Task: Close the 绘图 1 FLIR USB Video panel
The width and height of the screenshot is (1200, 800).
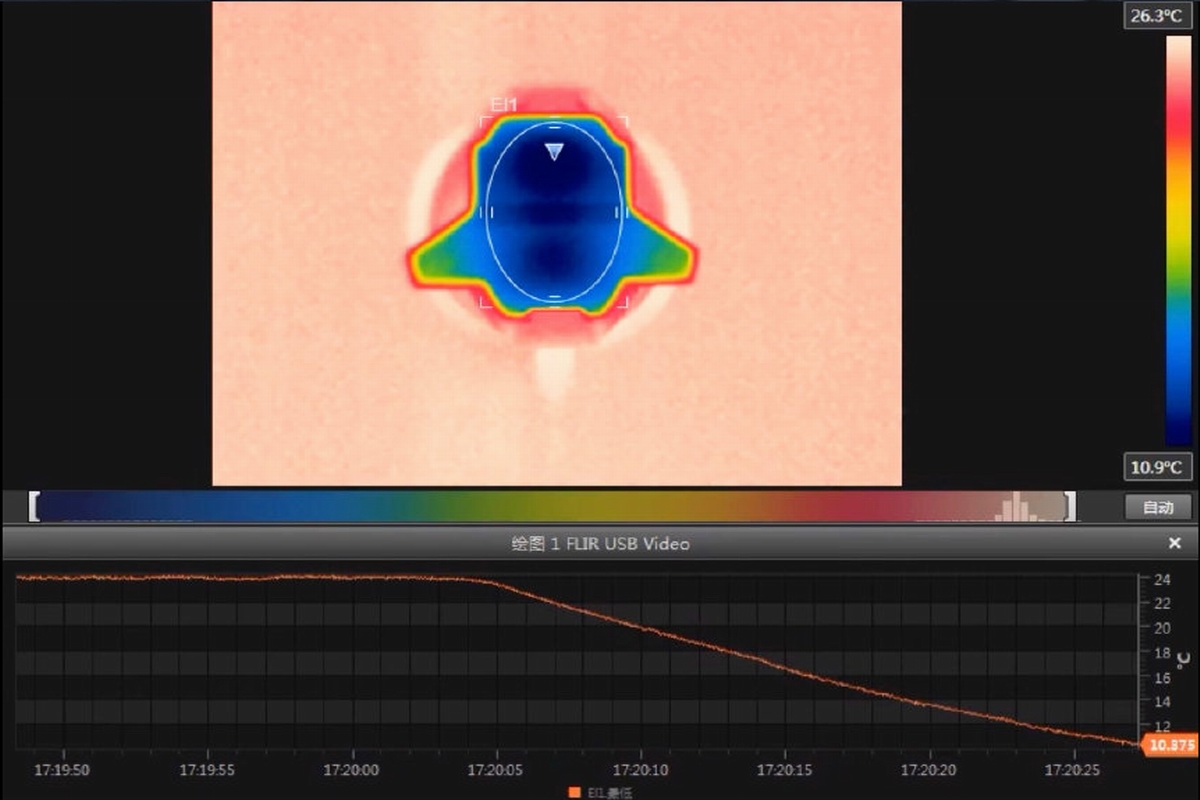Action: [x=1175, y=543]
